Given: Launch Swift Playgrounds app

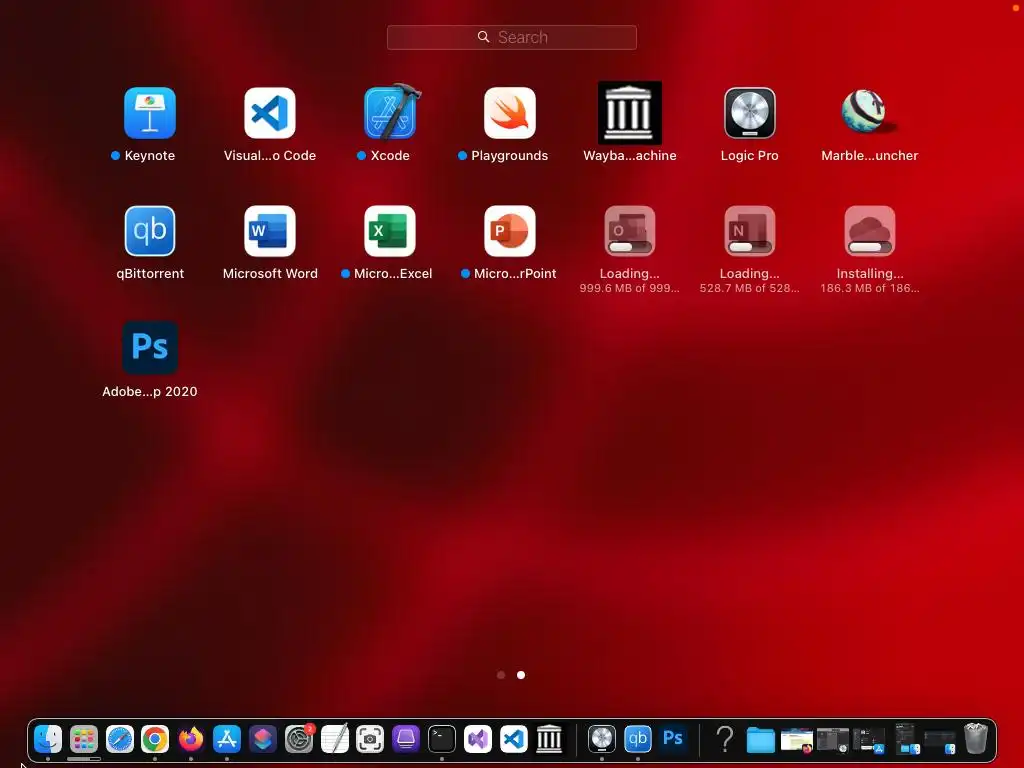Looking at the screenshot, I should (x=510, y=113).
